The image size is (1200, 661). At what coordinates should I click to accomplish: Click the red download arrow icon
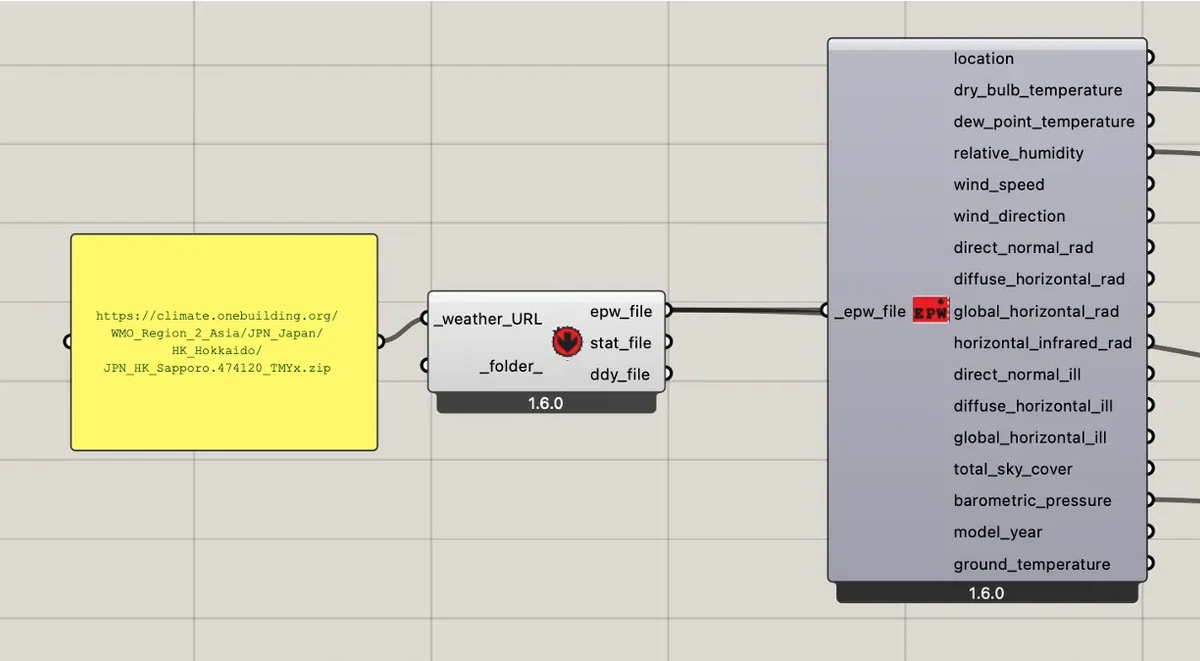[x=567, y=343]
